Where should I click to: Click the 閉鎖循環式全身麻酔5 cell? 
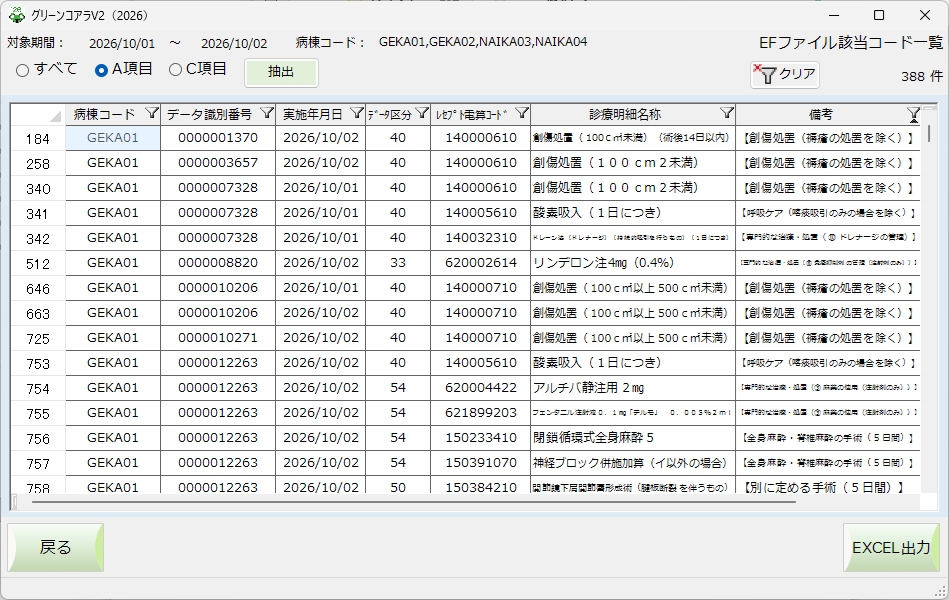point(633,438)
